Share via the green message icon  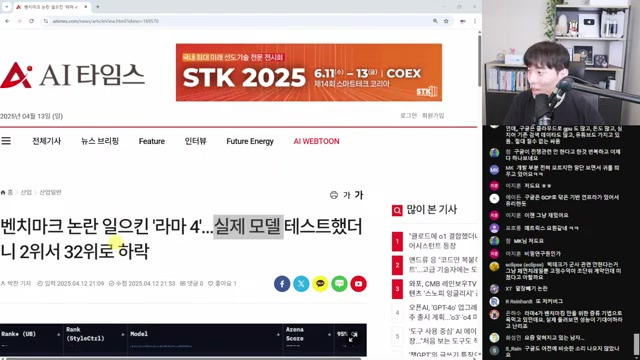point(339,284)
